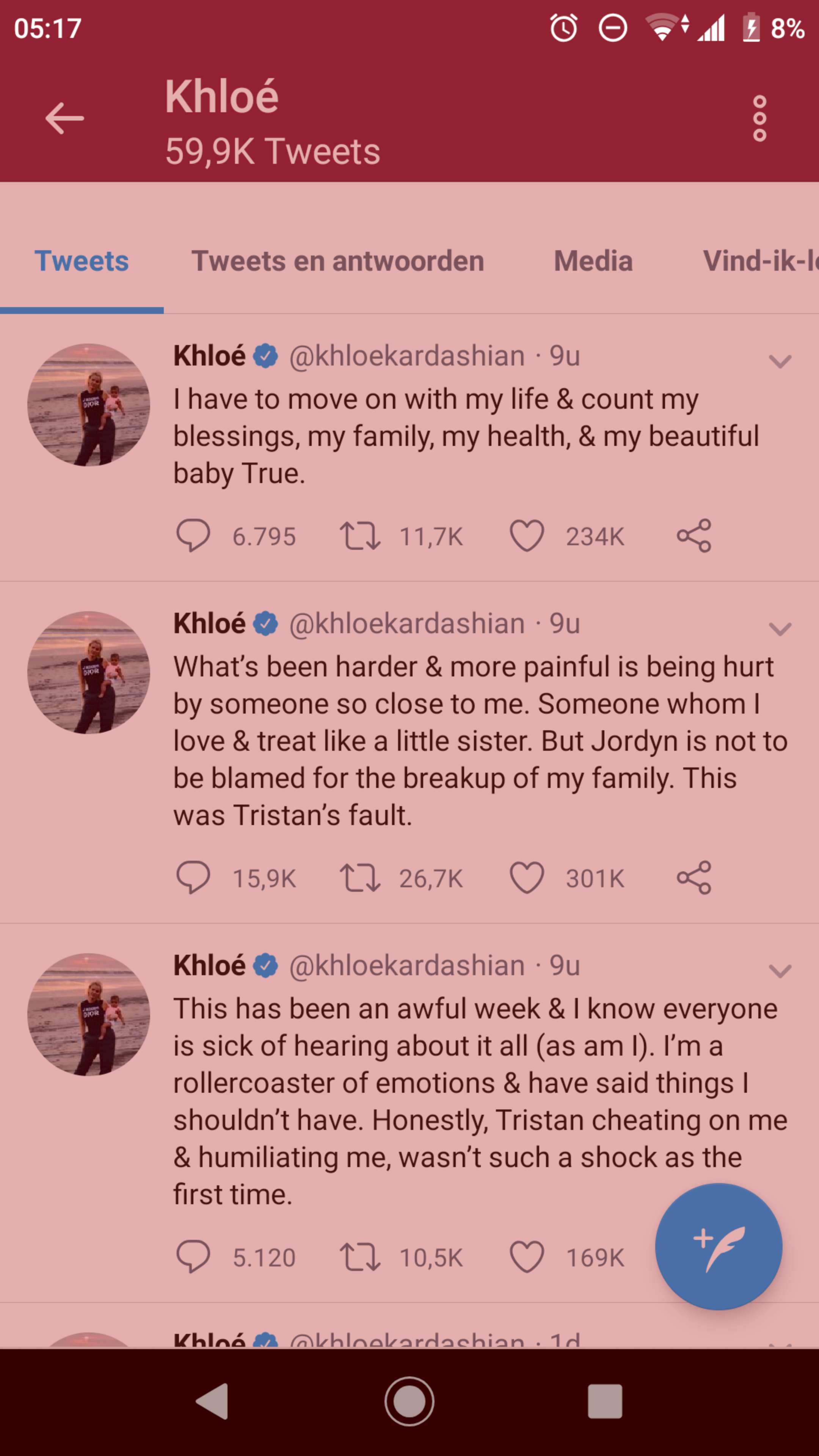Reply to the 'awful week' tweet
Image resolution: width=819 pixels, height=1456 pixels.
point(193,1257)
